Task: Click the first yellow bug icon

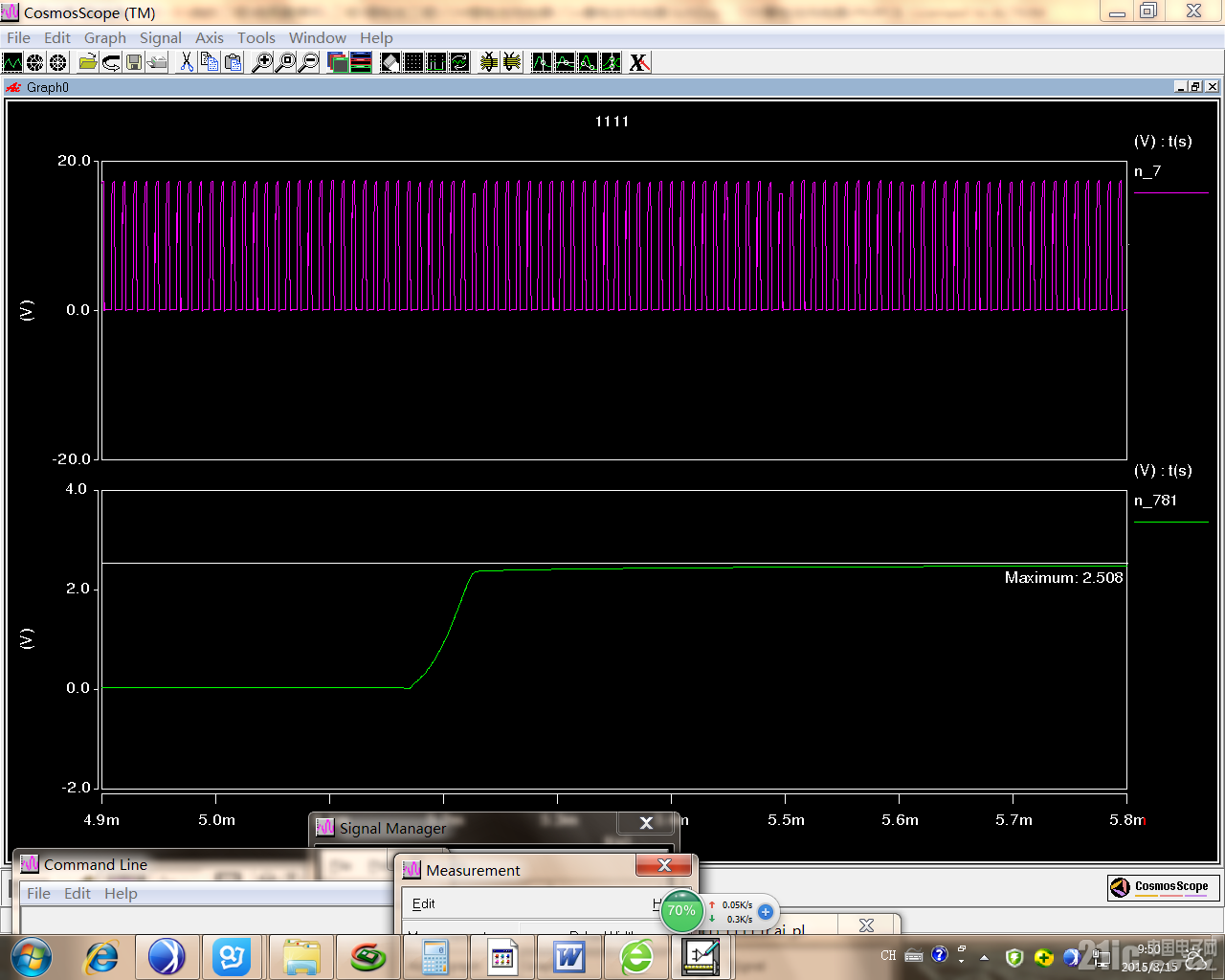Action: [489, 62]
